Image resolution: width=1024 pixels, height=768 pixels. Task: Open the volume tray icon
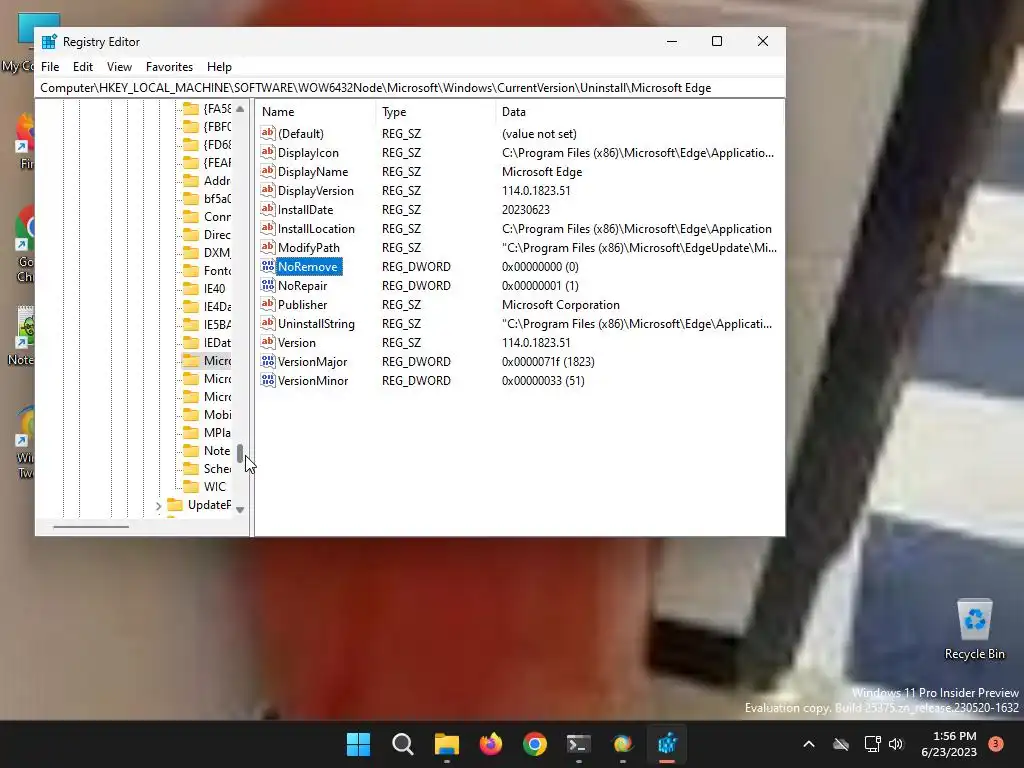point(896,744)
